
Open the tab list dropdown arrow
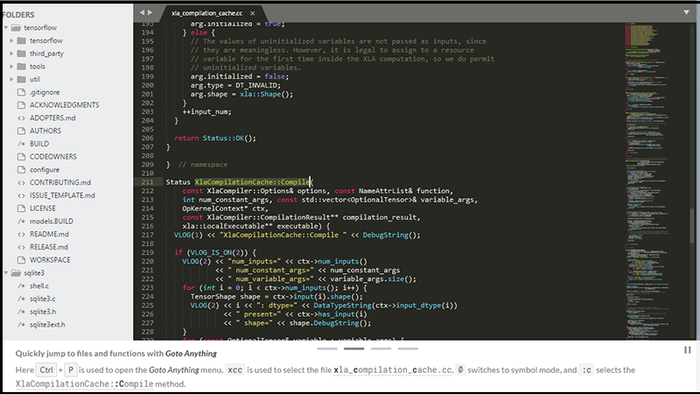[x=686, y=12]
